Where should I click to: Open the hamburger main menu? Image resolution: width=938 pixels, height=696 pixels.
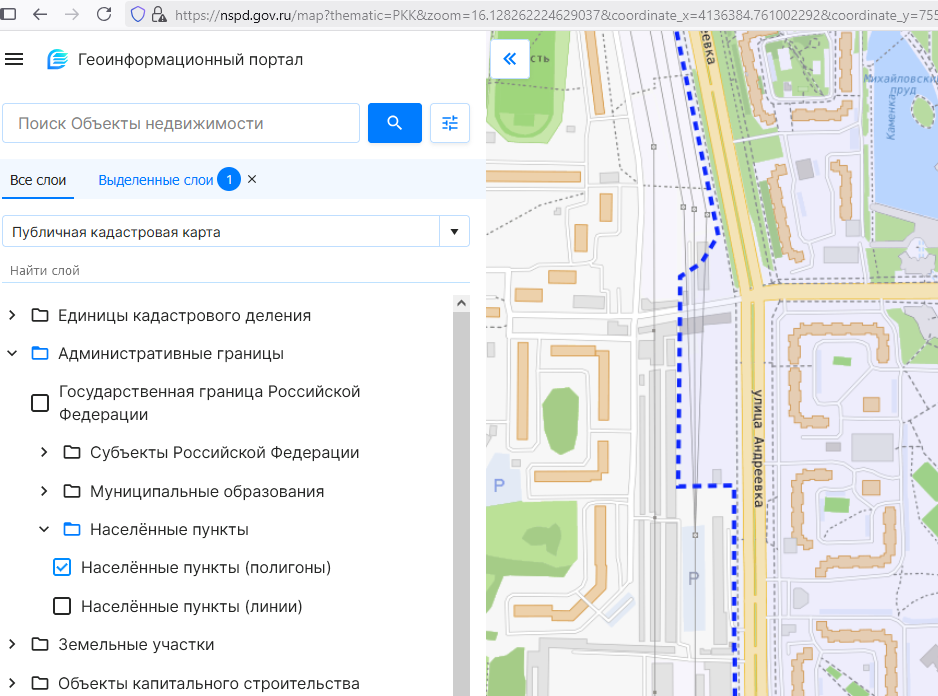14,59
